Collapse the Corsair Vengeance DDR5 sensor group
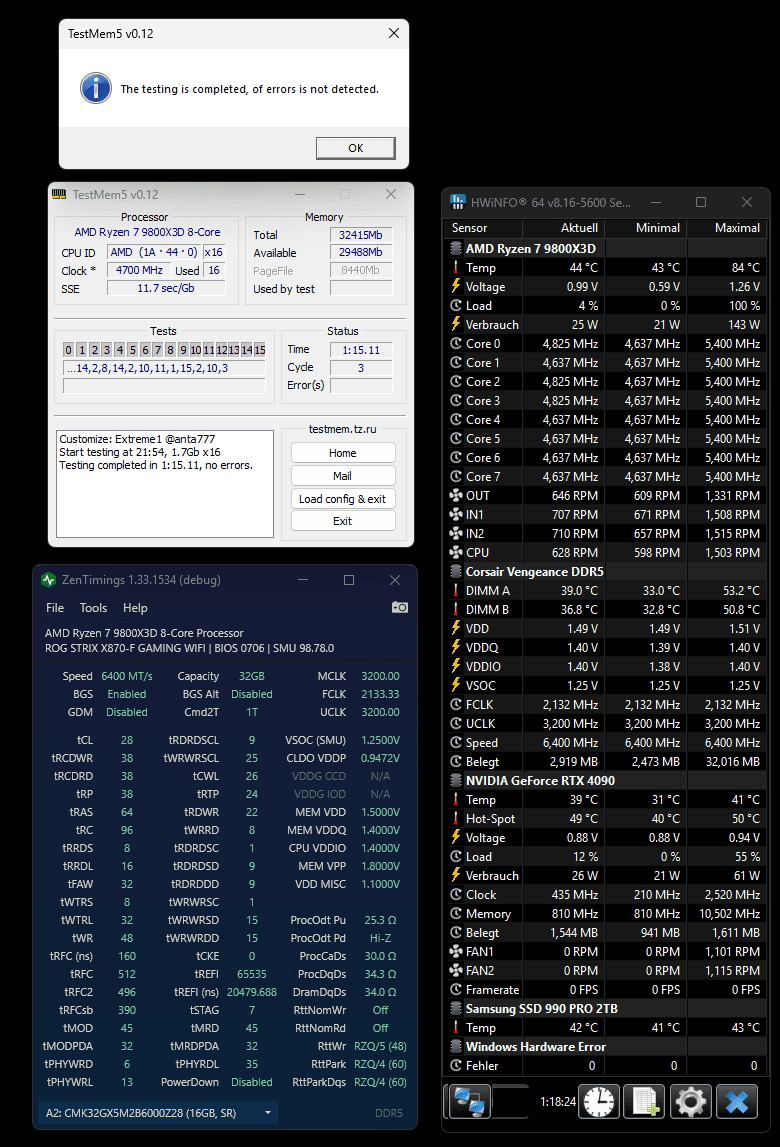 [456, 571]
